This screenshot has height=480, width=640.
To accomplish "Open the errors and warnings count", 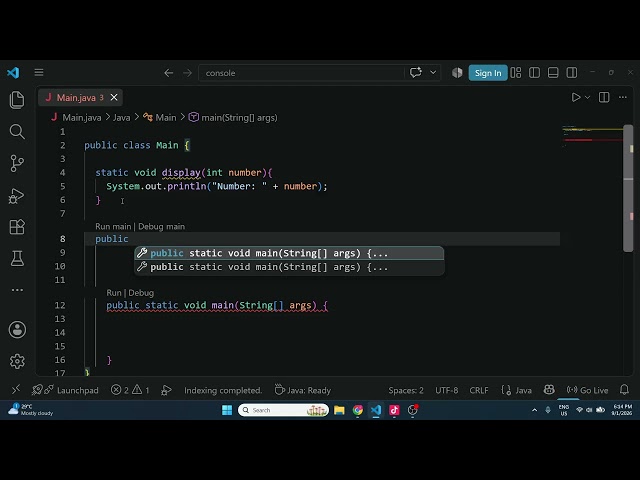I will point(130,390).
